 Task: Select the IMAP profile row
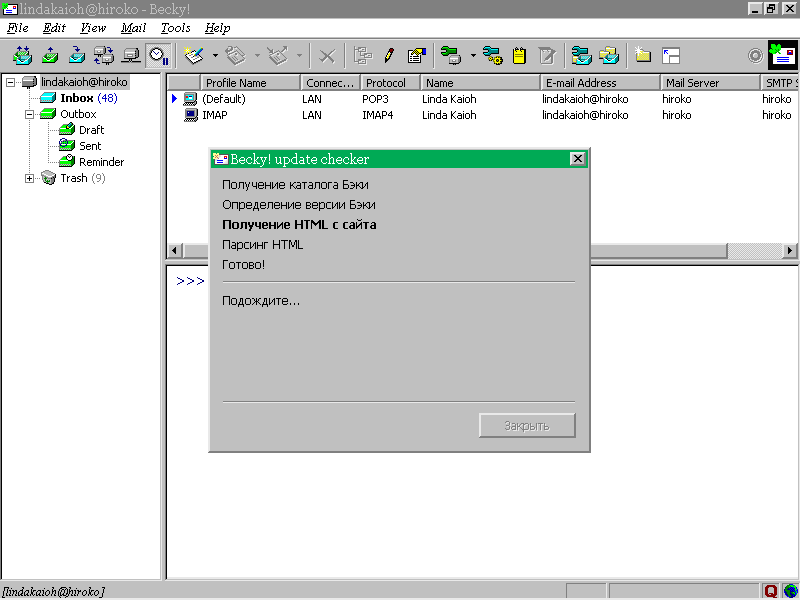pos(483,115)
